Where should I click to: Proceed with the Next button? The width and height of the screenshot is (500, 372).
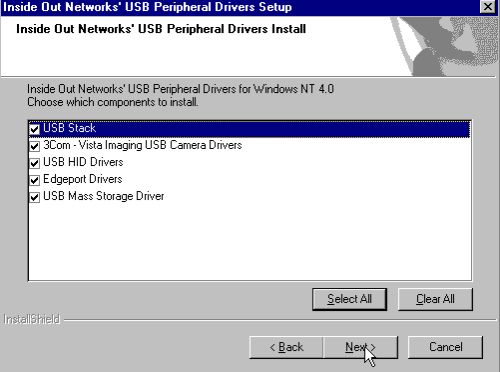361,347
